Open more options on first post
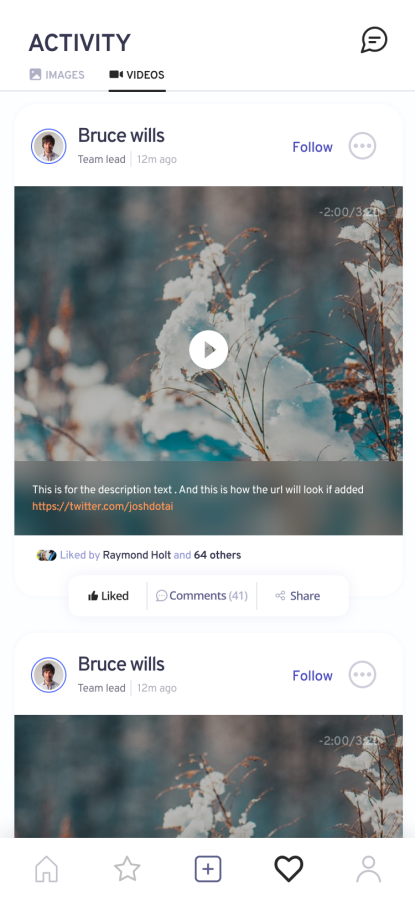Viewport: 415px width, 900px height. pyautogui.click(x=362, y=146)
